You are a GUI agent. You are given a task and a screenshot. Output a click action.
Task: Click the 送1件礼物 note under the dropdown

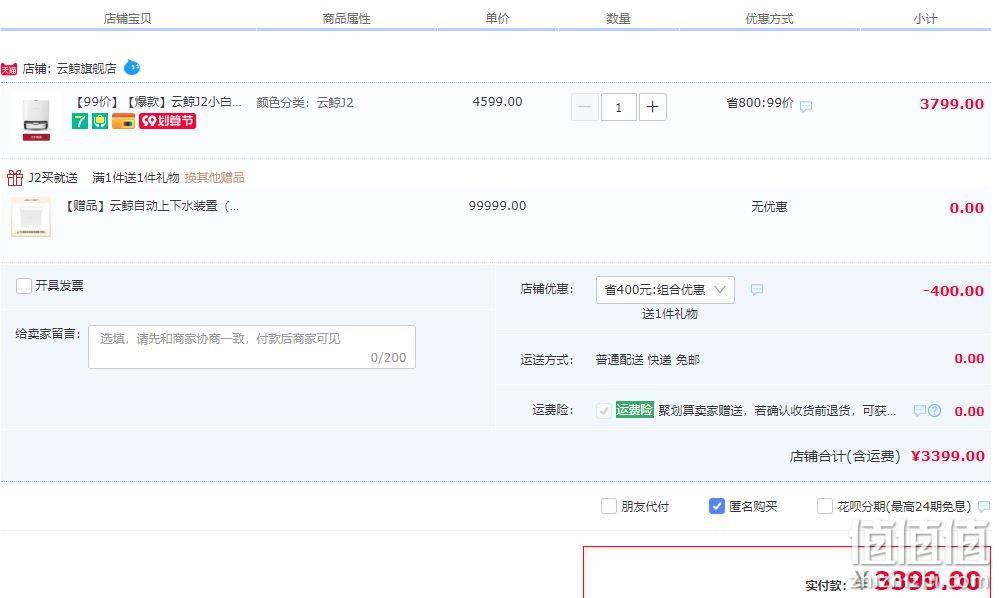670,313
